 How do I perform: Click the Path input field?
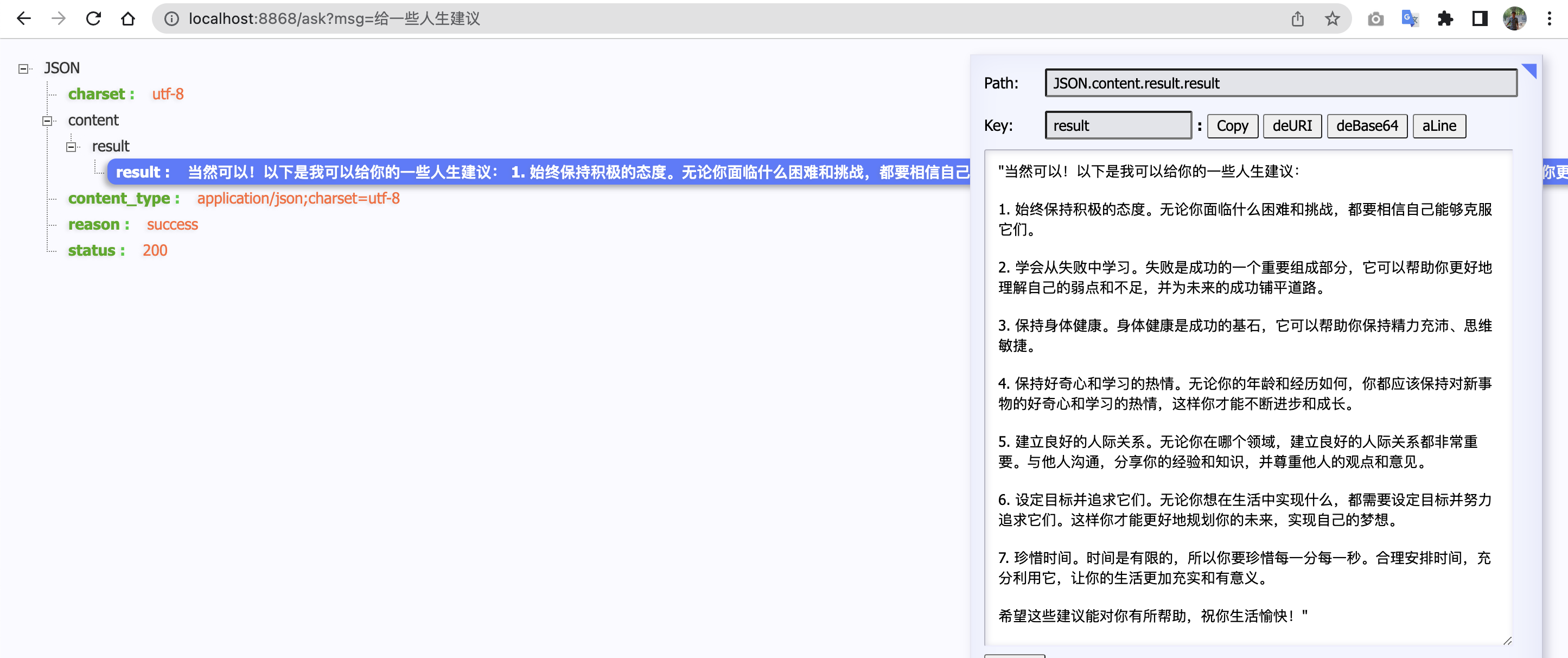click(x=1280, y=83)
